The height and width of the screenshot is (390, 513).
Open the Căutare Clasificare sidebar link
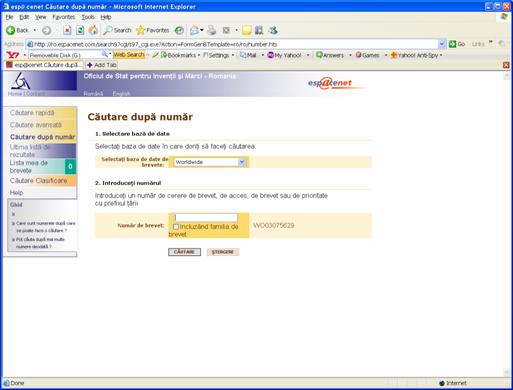pyautogui.click(x=39, y=181)
